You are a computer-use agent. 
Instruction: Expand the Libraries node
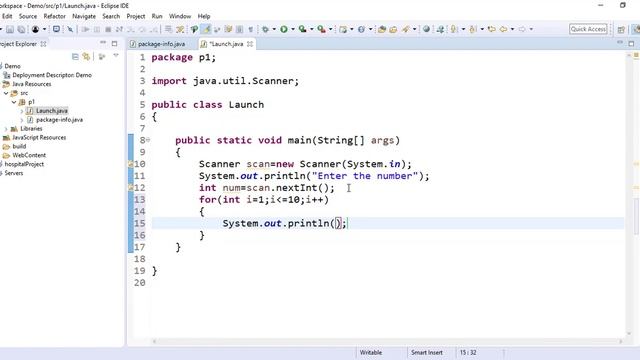pos(6,129)
